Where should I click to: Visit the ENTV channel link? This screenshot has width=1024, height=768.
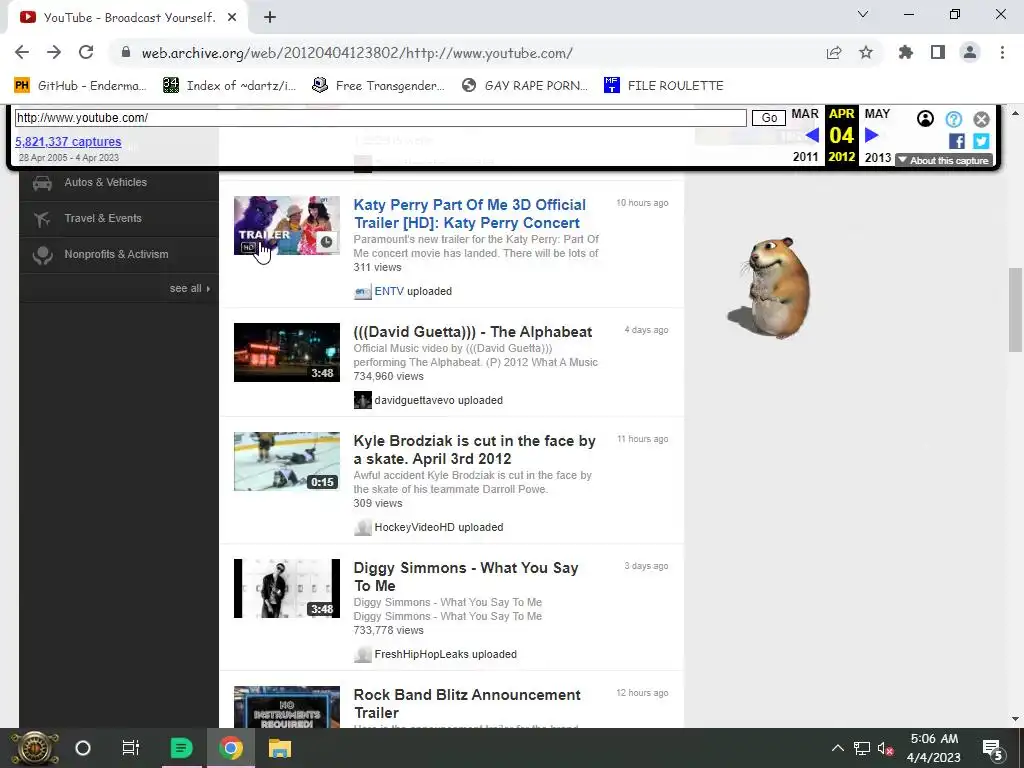[389, 291]
